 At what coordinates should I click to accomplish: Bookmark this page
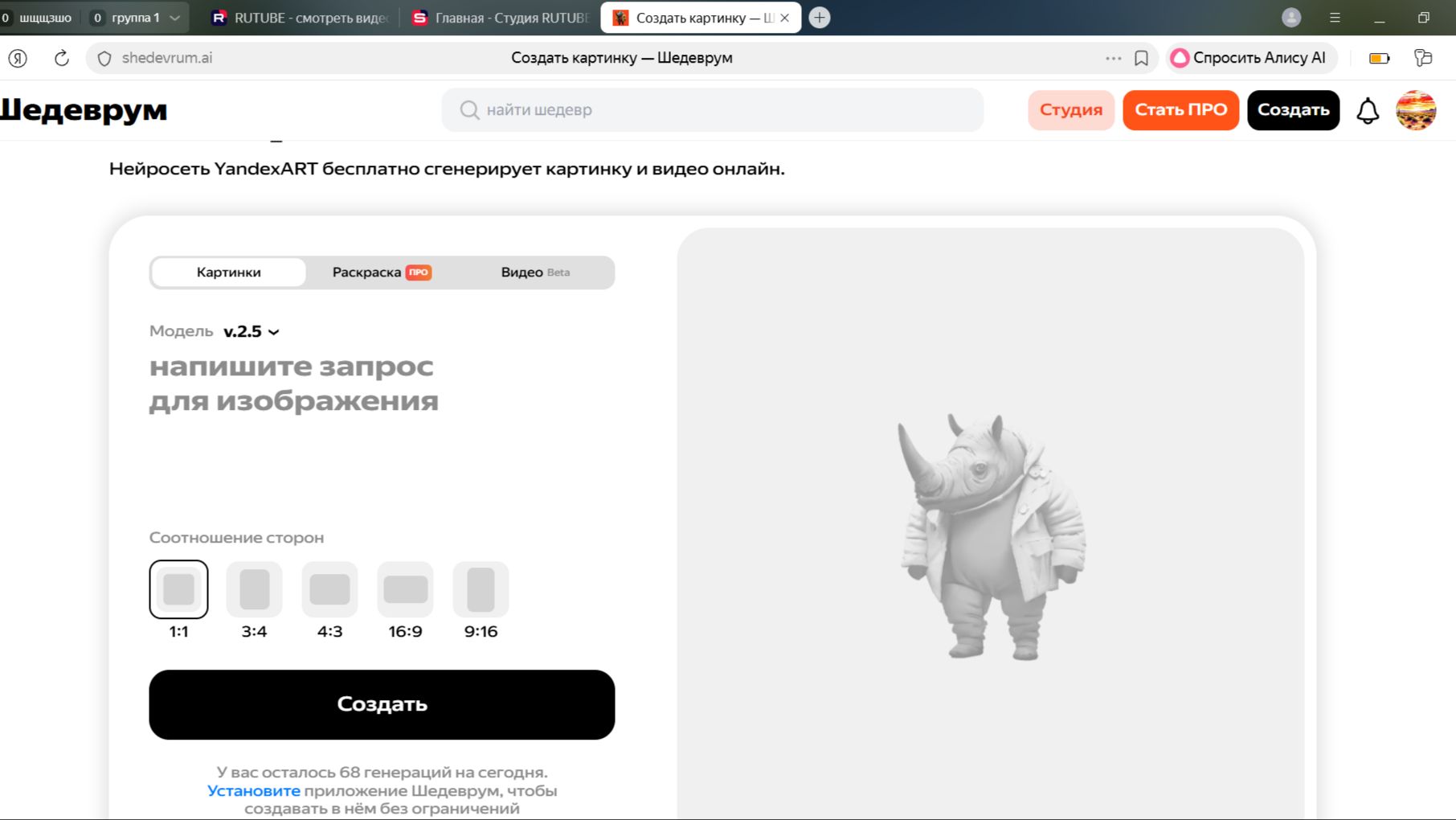coord(1141,58)
